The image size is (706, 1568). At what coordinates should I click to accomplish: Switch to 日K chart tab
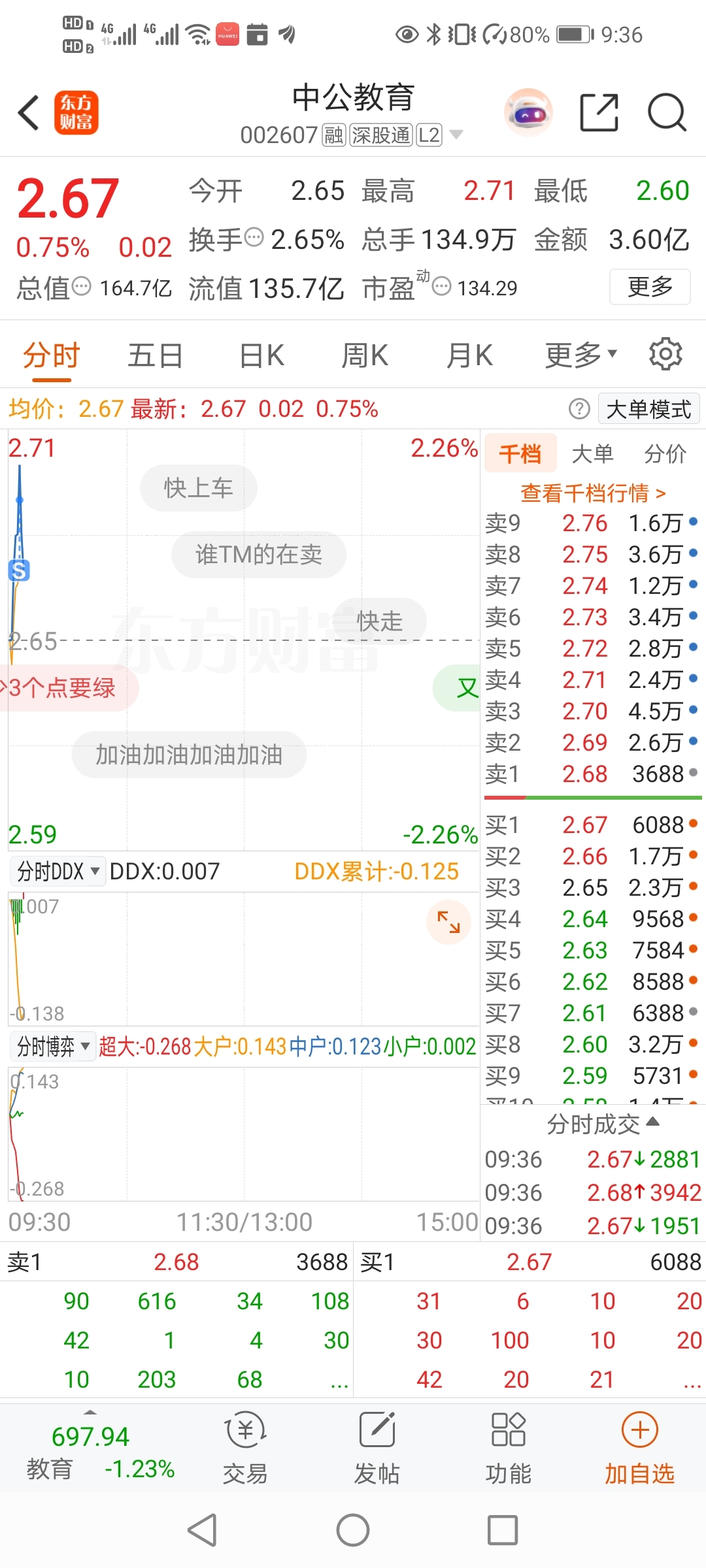point(261,355)
